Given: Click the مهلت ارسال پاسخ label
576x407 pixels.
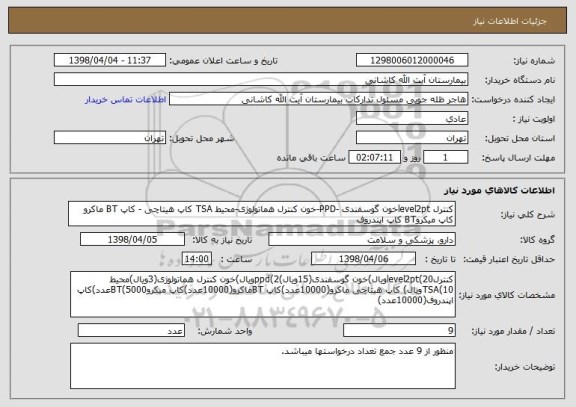Looking at the screenshot, I should click(x=518, y=158).
